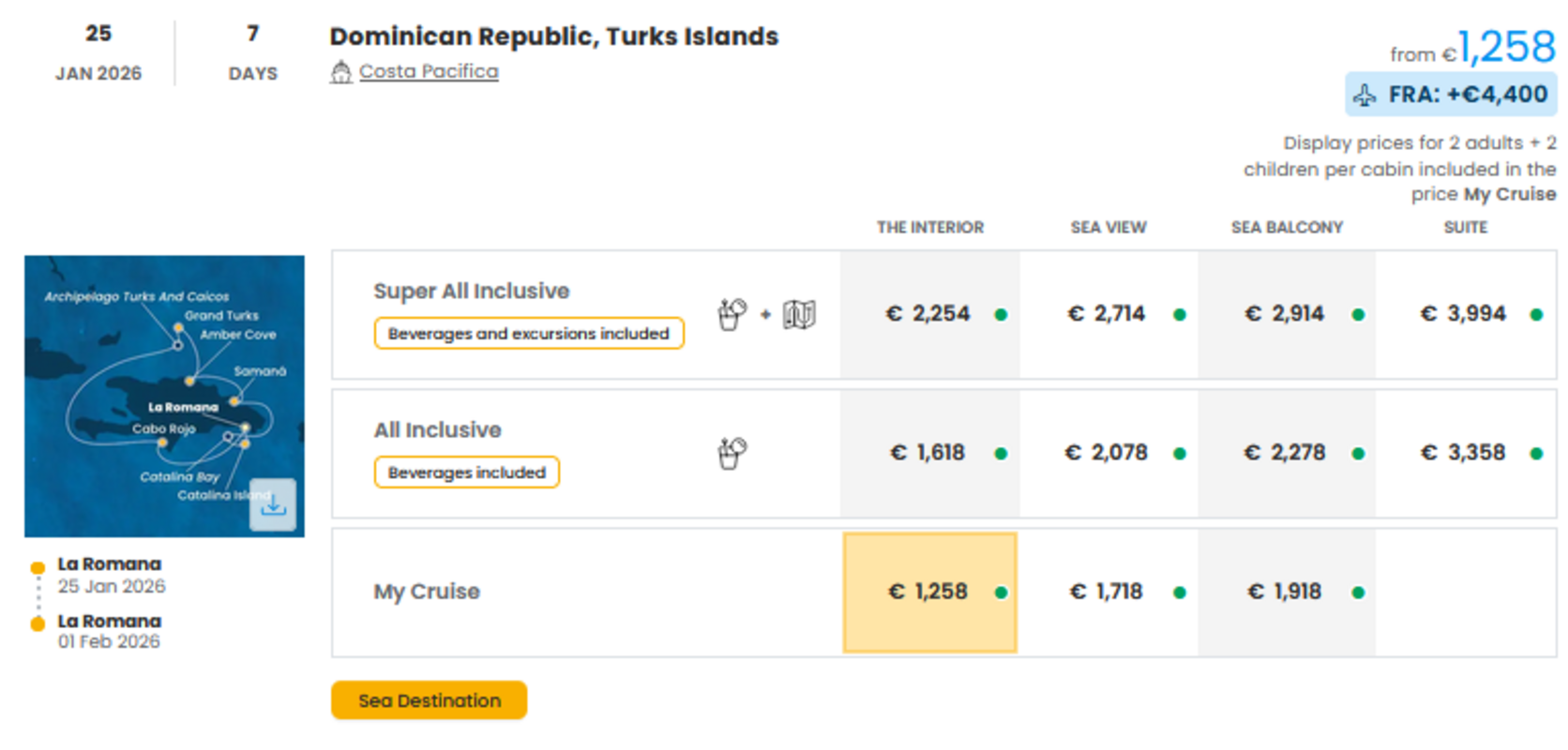
Task: Open the Costa Pacifica ship link
Action: tap(429, 72)
